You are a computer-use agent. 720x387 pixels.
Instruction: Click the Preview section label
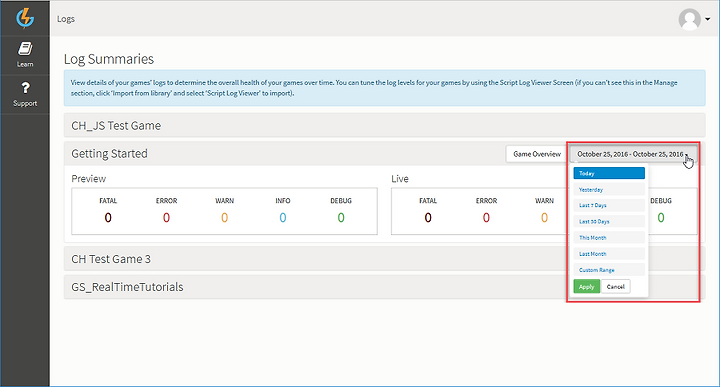[x=89, y=179]
